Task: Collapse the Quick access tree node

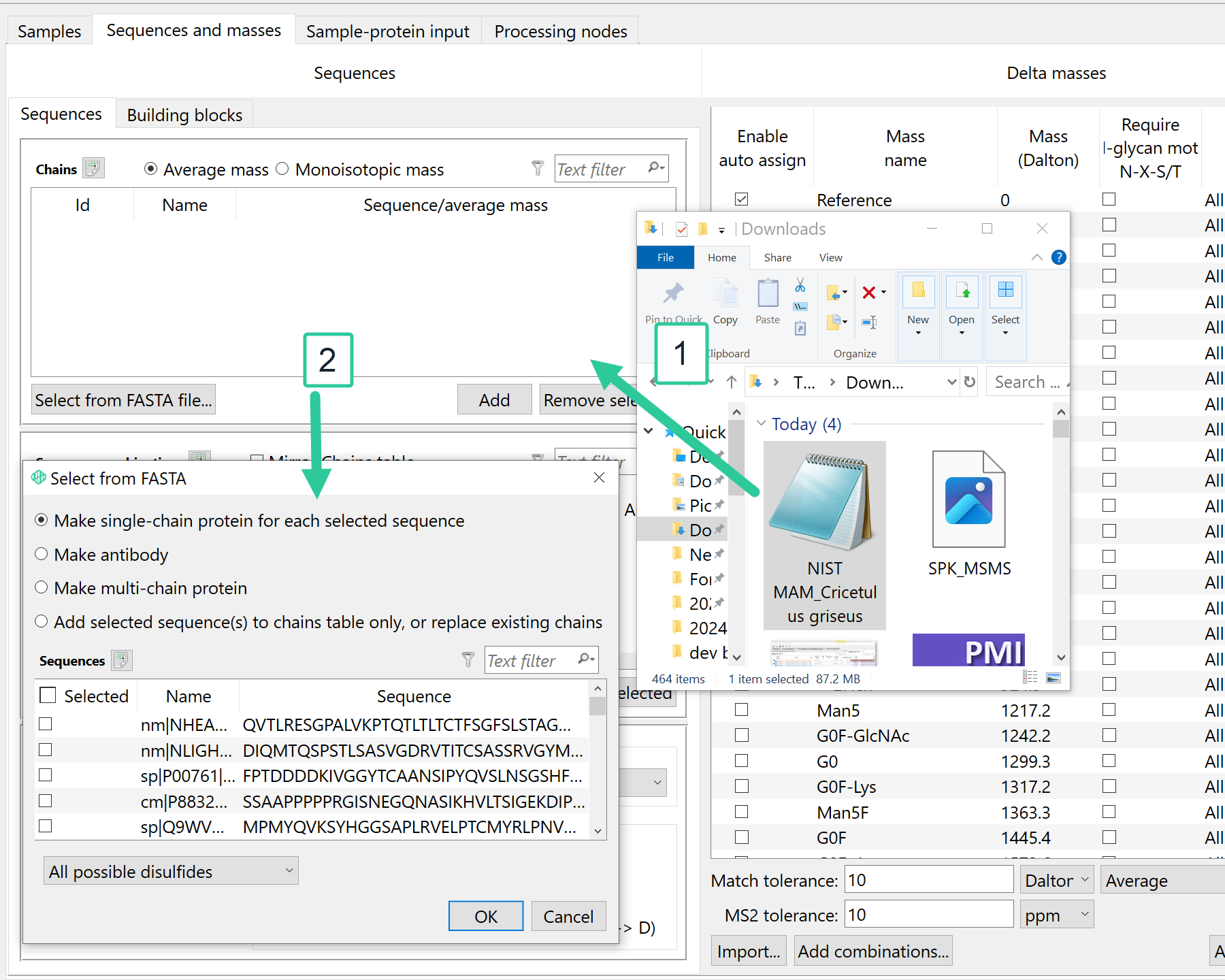Action: [x=649, y=431]
